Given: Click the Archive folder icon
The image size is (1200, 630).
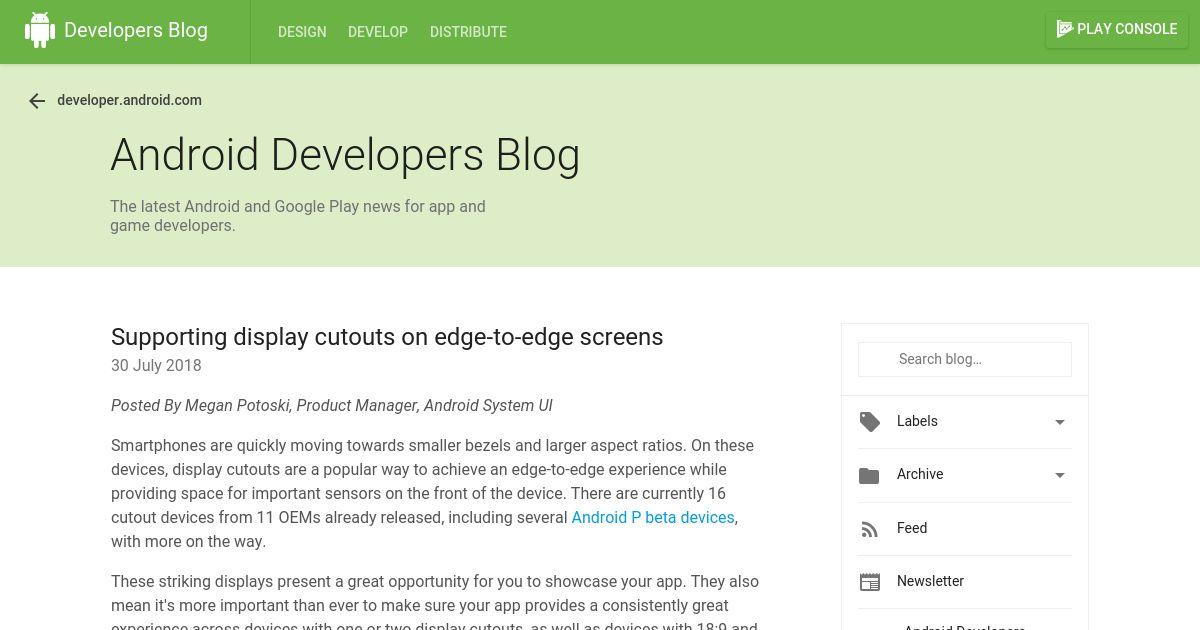Looking at the screenshot, I should click(869, 476).
